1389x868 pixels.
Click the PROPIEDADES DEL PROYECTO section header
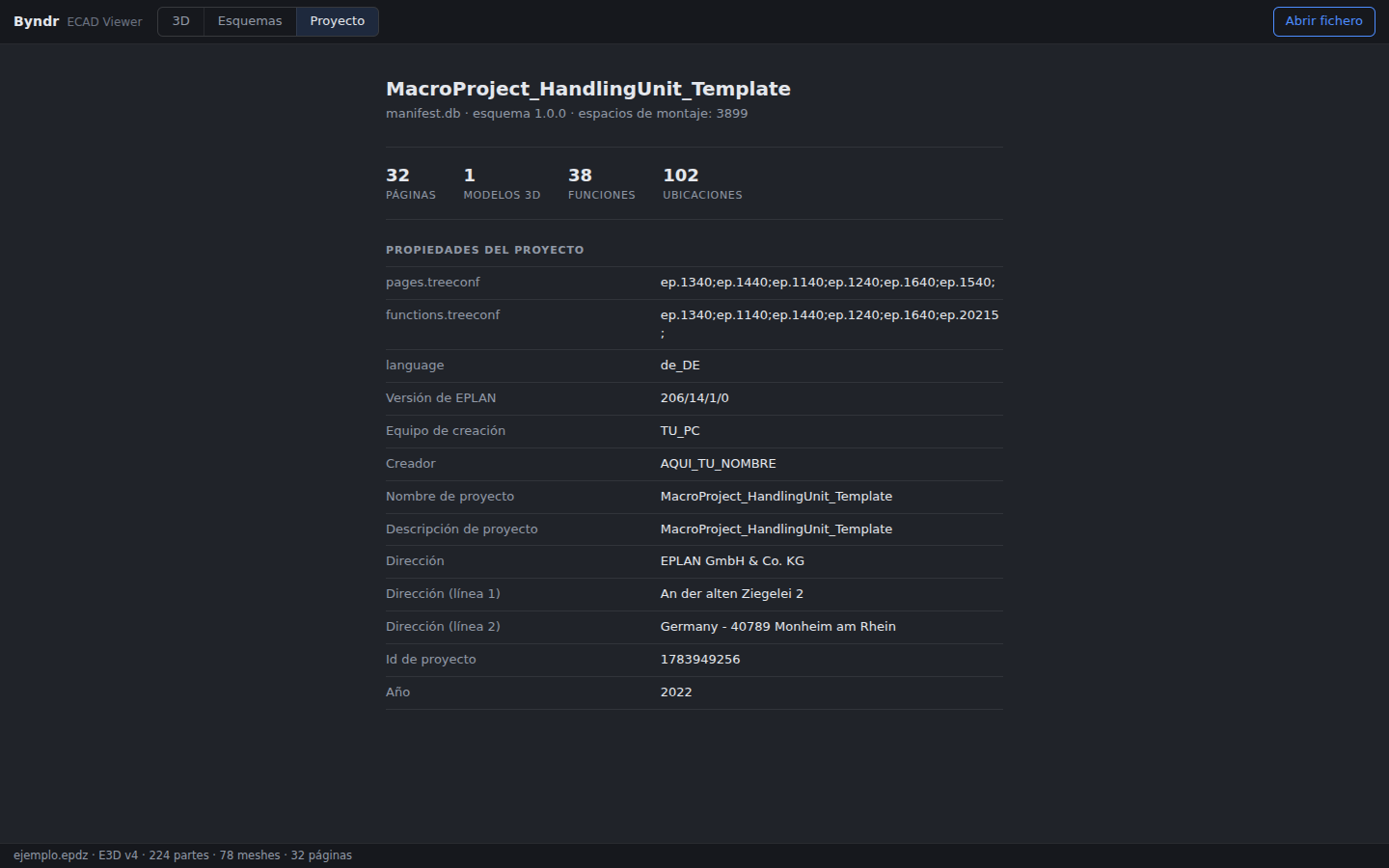pyautogui.click(x=485, y=250)
